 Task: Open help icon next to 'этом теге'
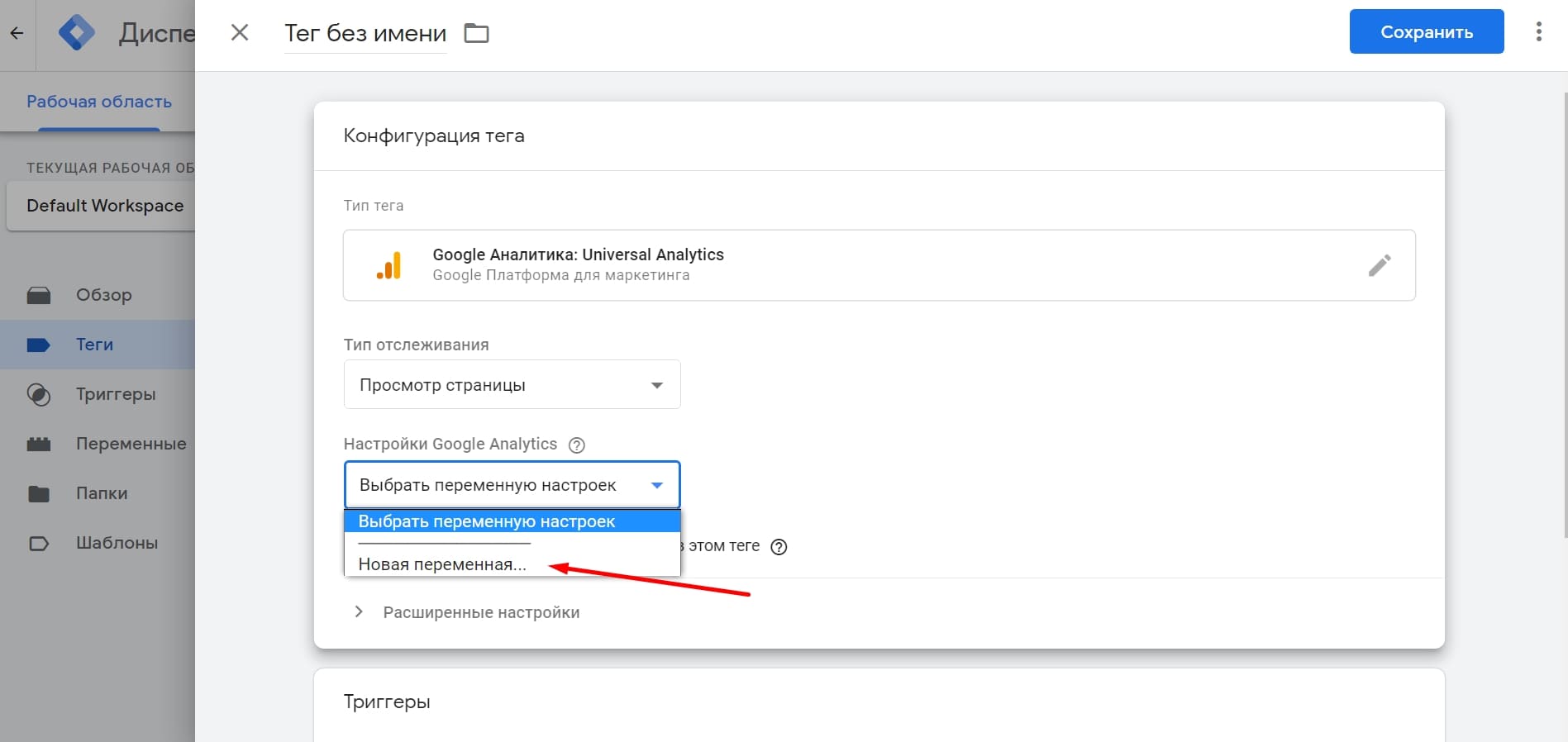[x=779, y=546]
